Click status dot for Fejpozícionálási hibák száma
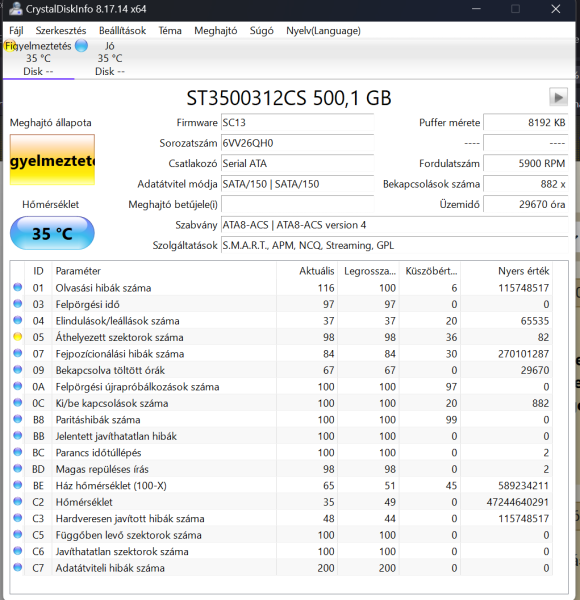 coord(17,353)
